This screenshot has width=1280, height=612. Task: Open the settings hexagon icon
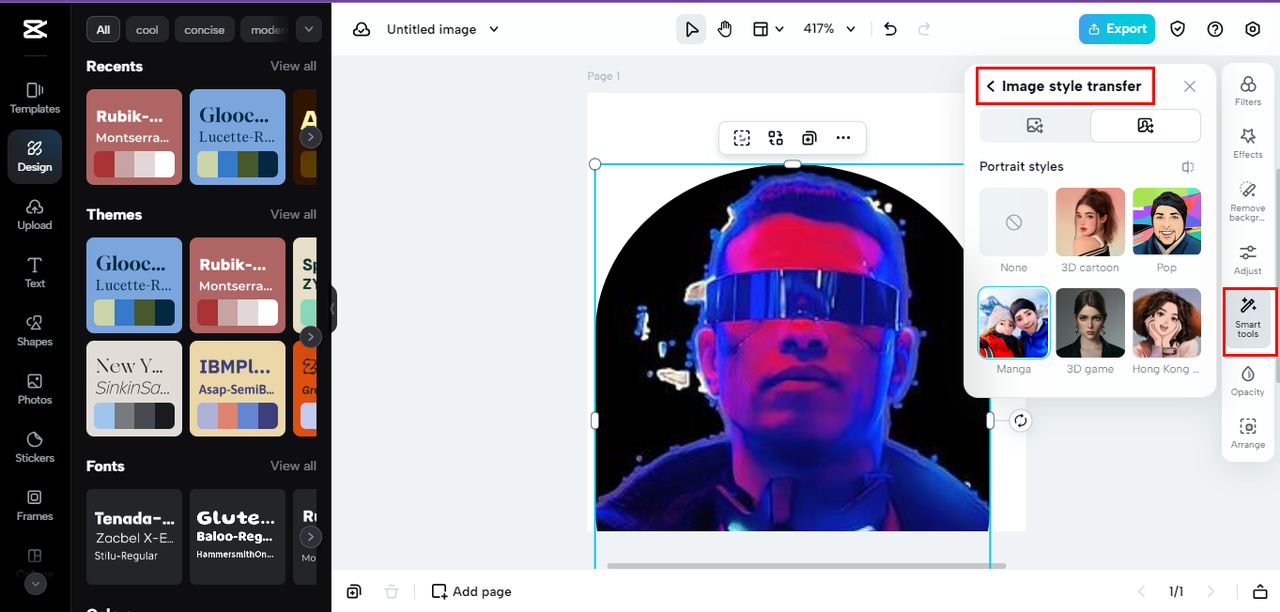(1253, 29)
